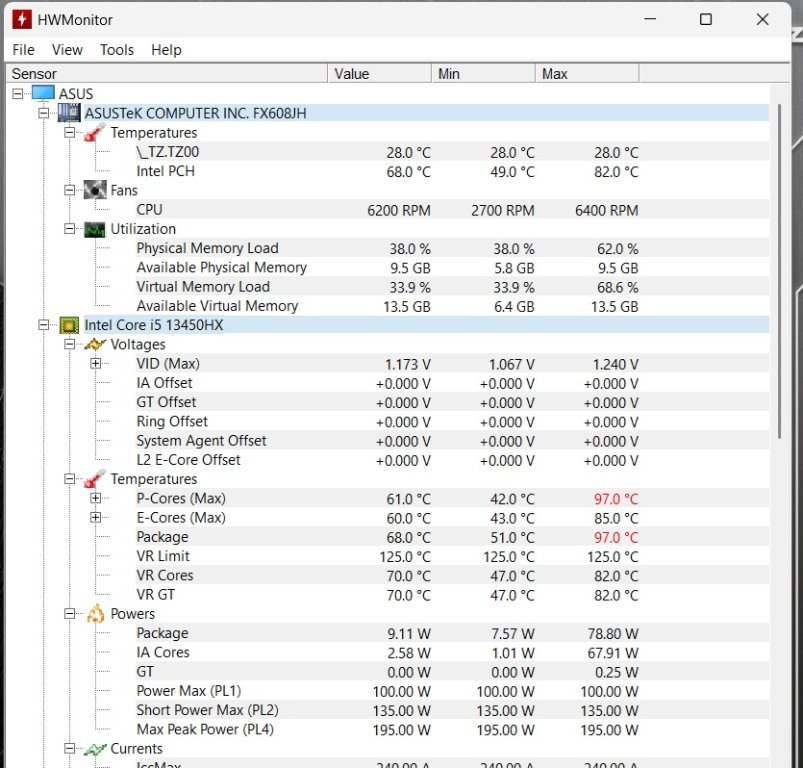Screen dimensions: 803x768
Task: Collapse the root ASUS tree node
Action: [x=19, y=94]
